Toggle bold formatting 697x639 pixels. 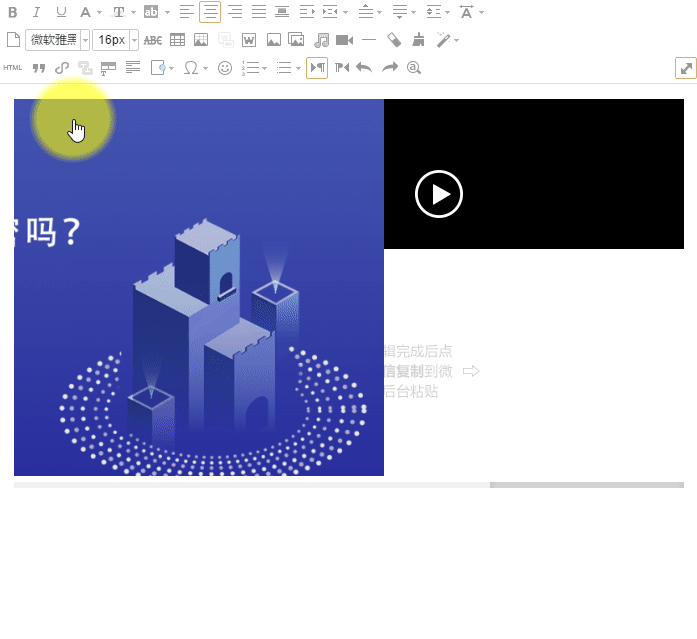click(x=13, y=12)
